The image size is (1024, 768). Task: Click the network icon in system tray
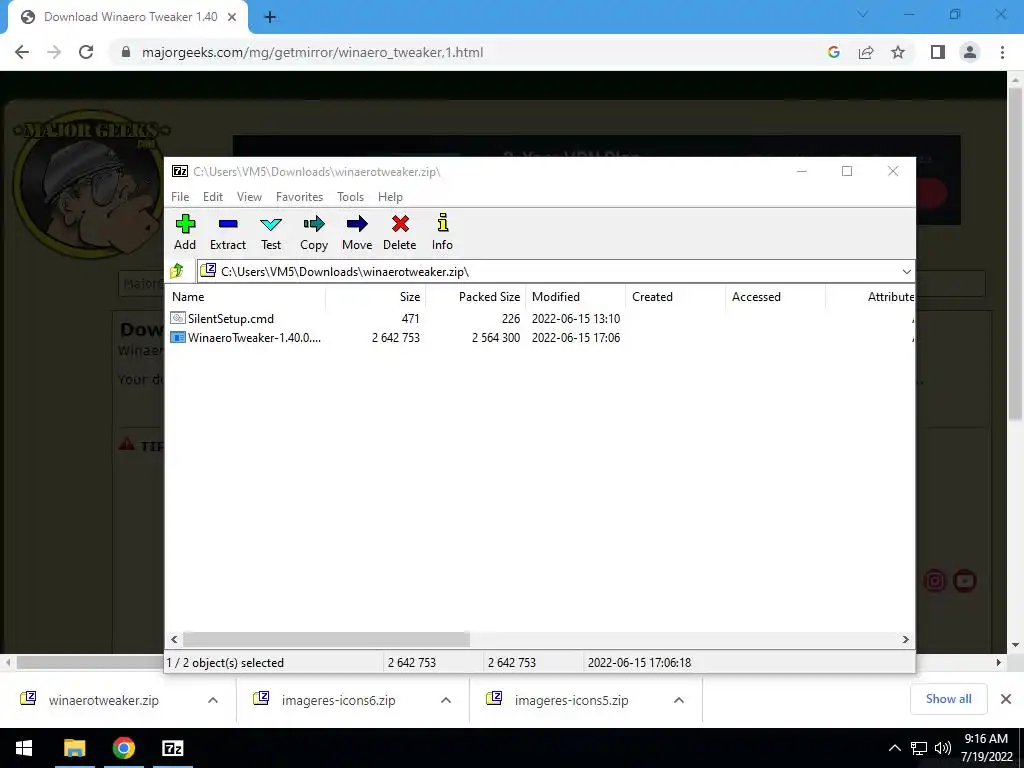point(919,748)
